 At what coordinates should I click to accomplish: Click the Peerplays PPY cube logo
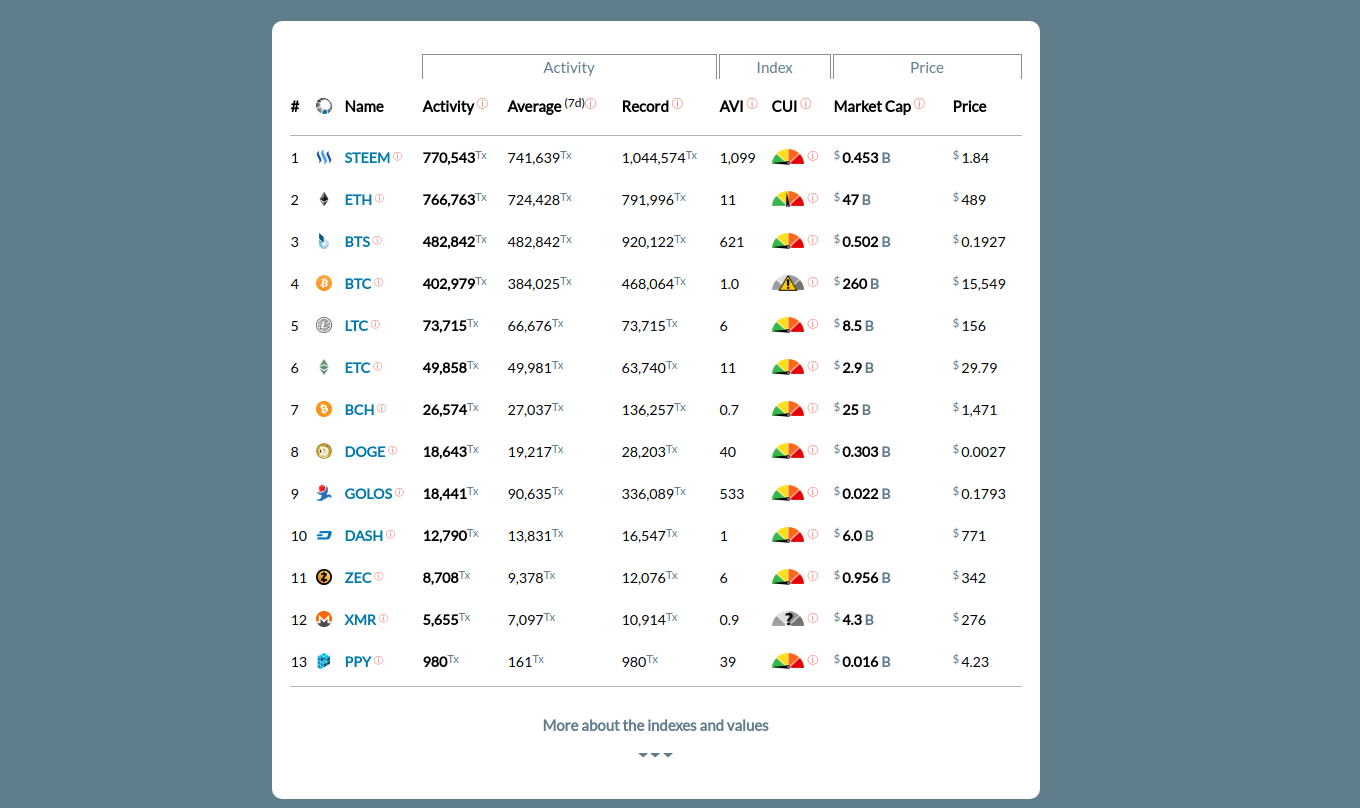tap(324, 661)
